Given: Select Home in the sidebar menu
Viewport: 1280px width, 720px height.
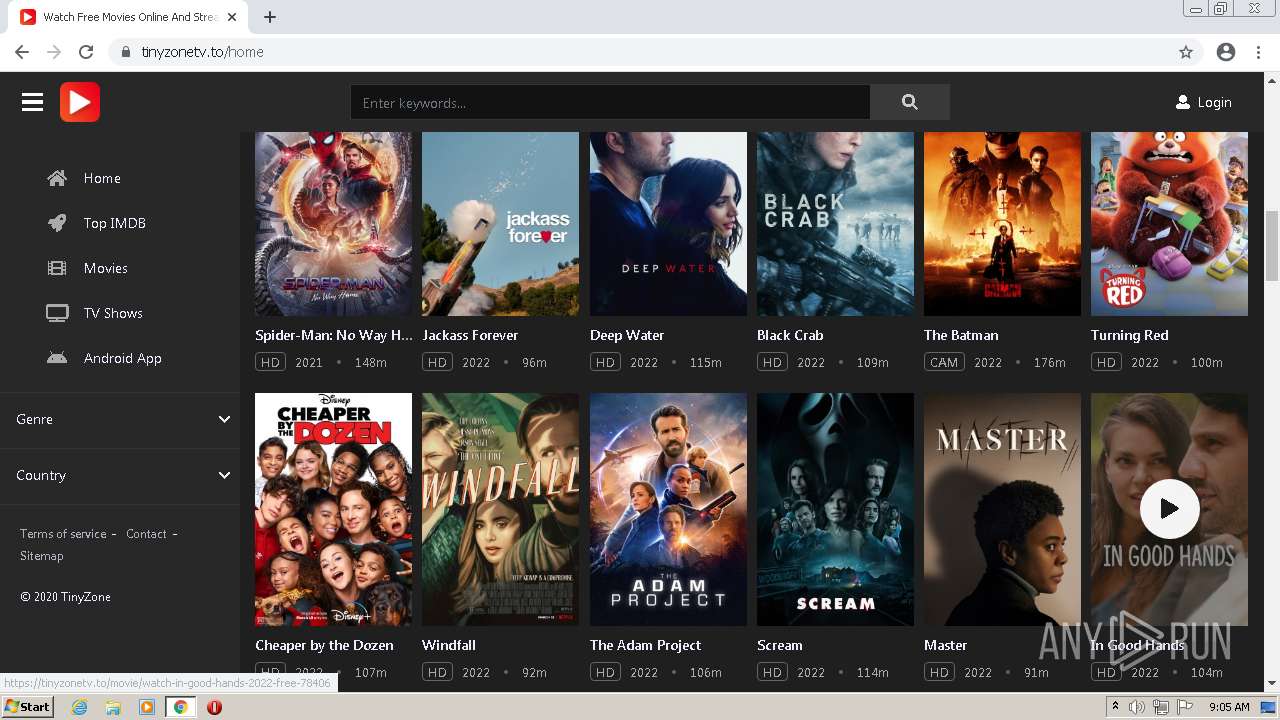Looking at the screenshot, I should 102,178.
